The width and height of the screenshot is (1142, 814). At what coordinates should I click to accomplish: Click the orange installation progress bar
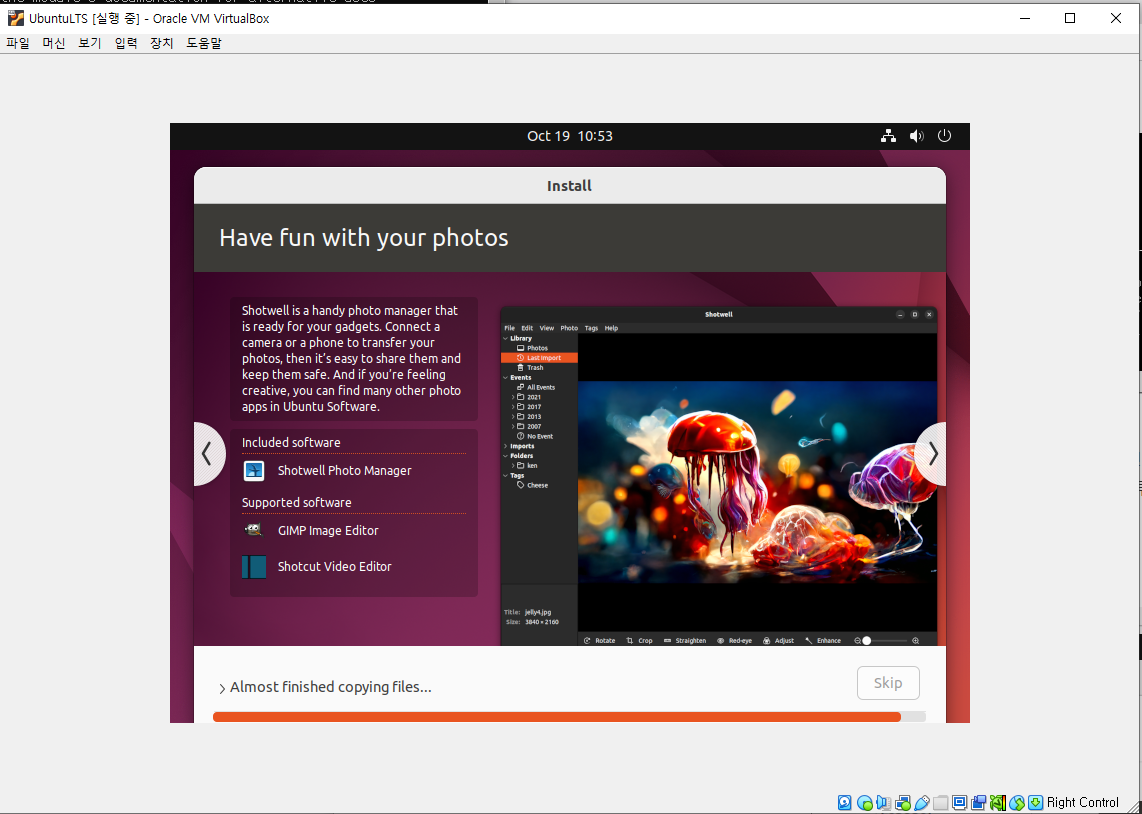pos(557,716)
